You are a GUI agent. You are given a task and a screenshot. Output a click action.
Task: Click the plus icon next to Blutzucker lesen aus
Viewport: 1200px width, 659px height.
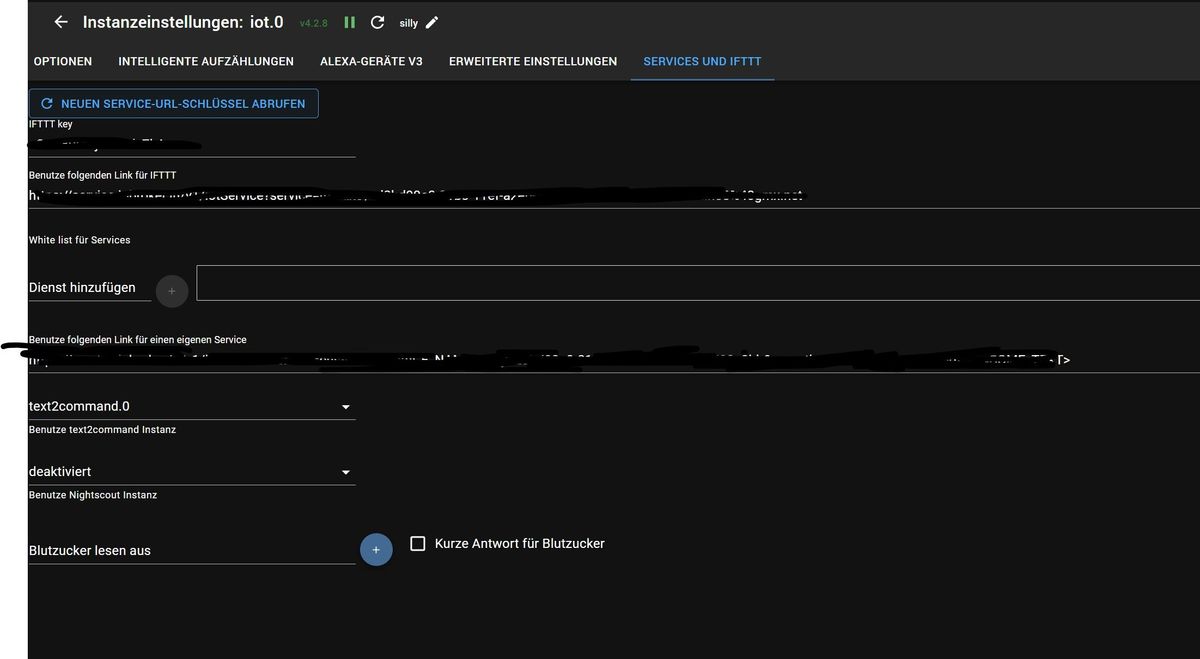[x=376, y=549]
